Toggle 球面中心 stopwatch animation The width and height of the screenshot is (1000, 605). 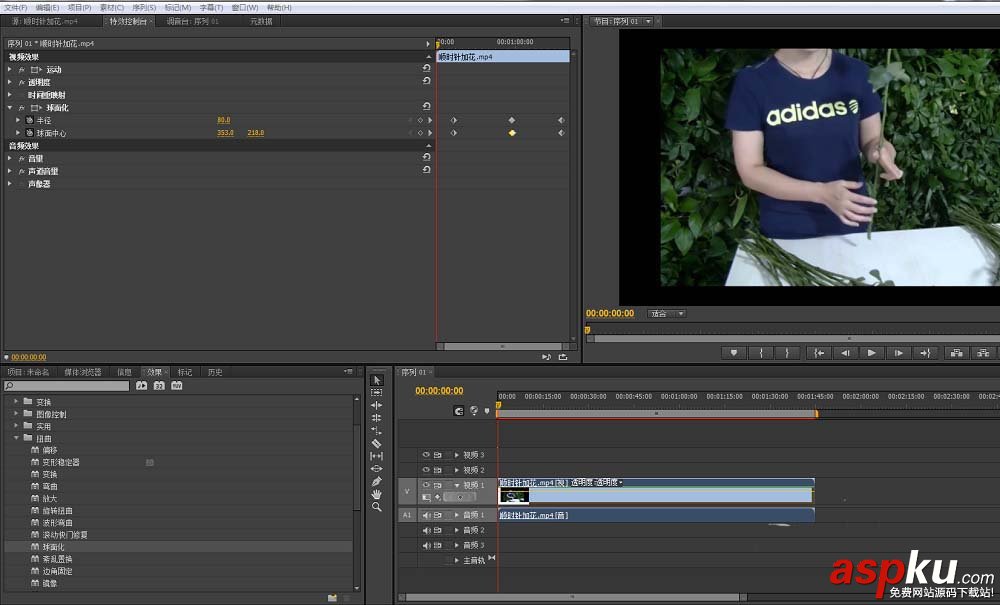click(x=30, y=133)
